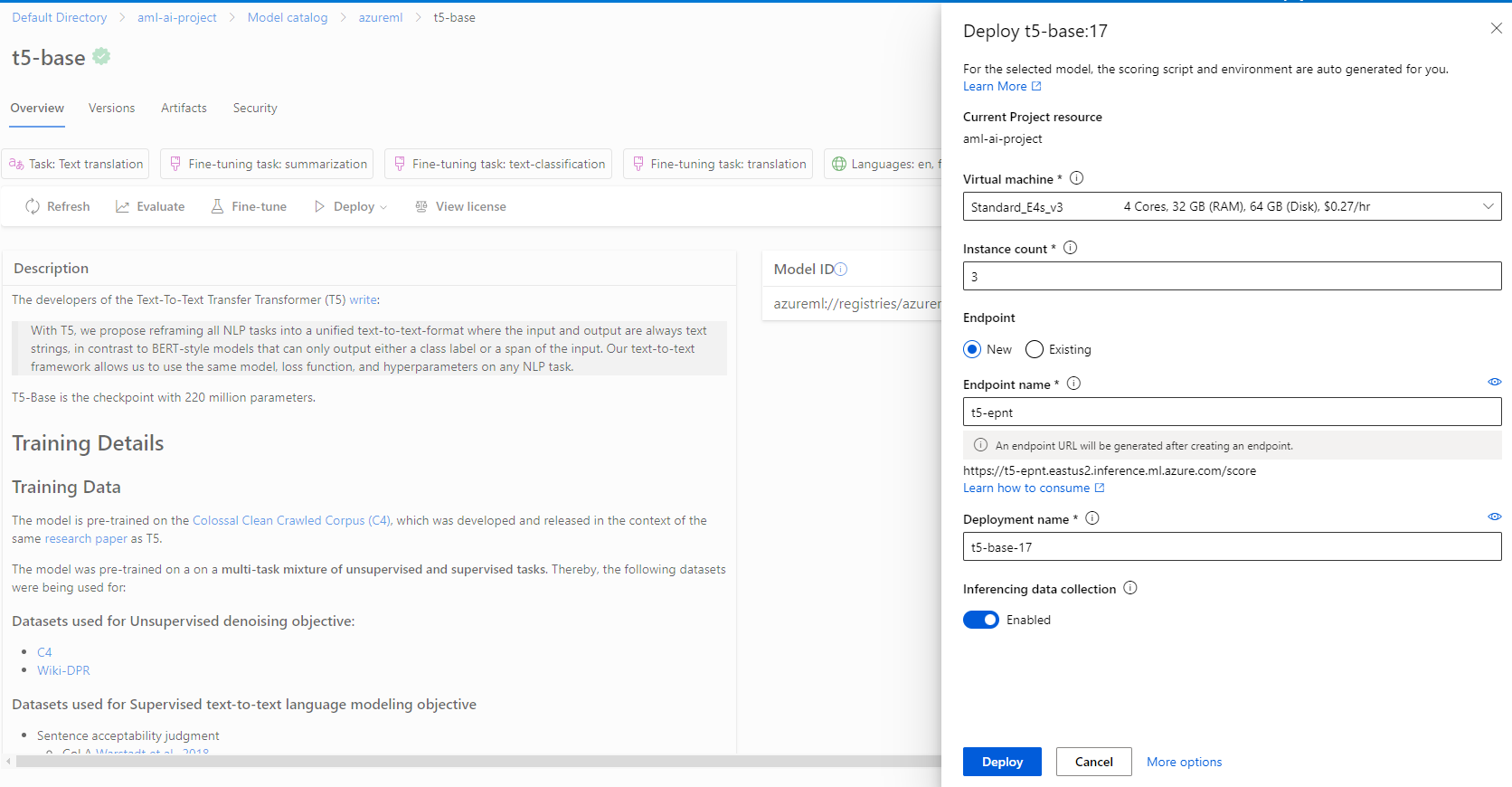Select the New endpoint radio button
The image size is (1512, 787).
pyautogui.click(x=972, y=349)
